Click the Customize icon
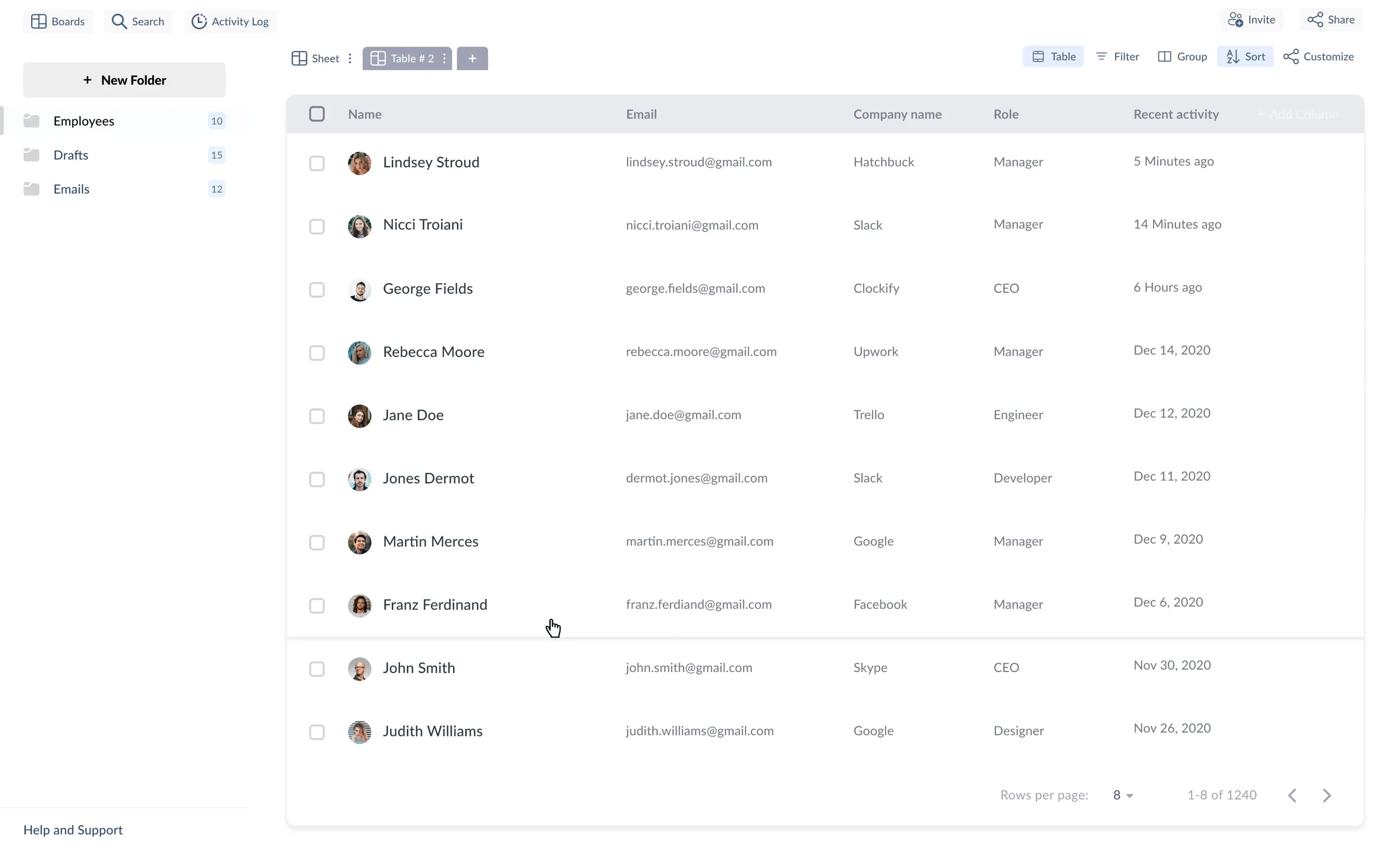This screenshot has height=851, width=1400. coord(1291,56)
